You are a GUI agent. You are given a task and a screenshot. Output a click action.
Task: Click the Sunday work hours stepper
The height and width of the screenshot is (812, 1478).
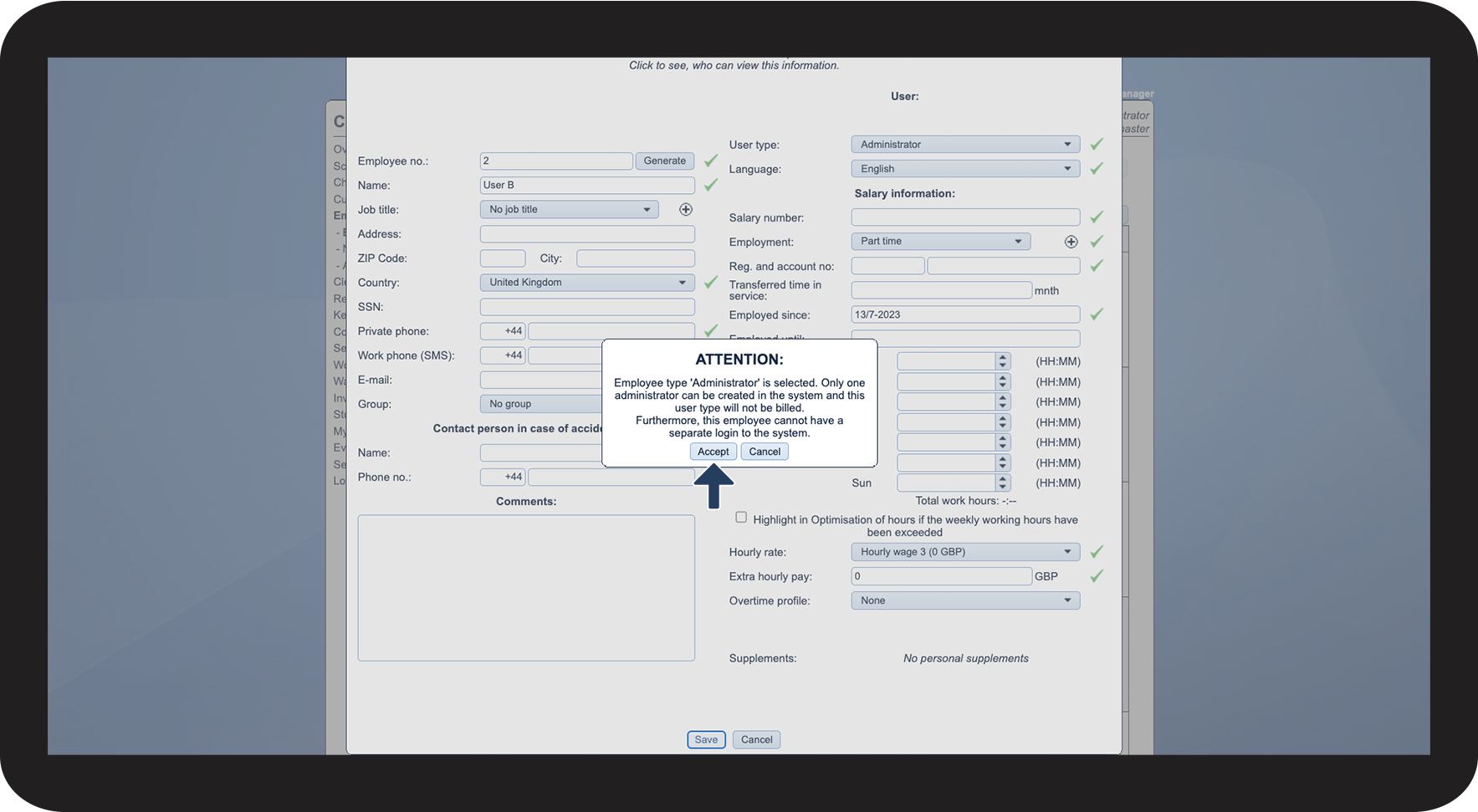click(x=1002, y=483)
